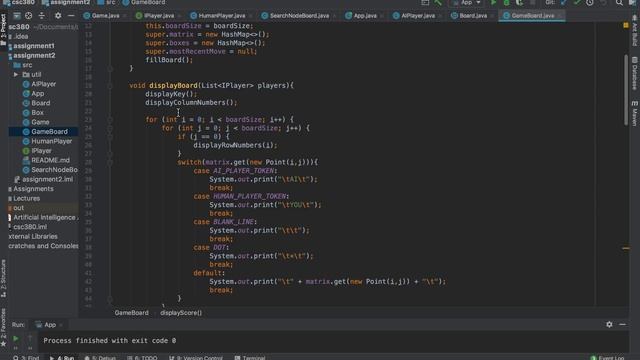Run with coverage icon in toolbar
The image size is (640, 360).
tap(519, 2)
